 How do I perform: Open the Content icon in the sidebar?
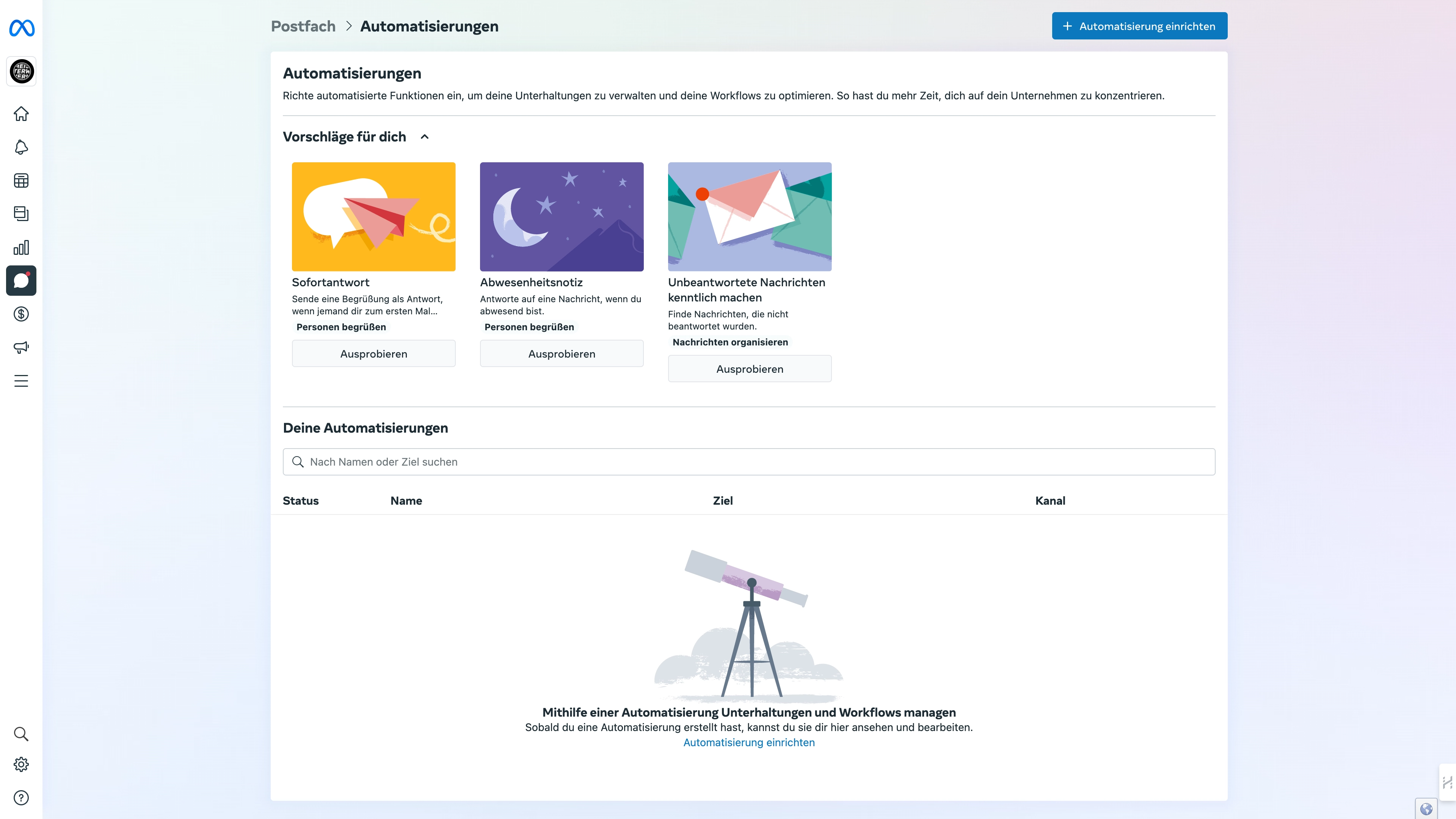point(22,213)
